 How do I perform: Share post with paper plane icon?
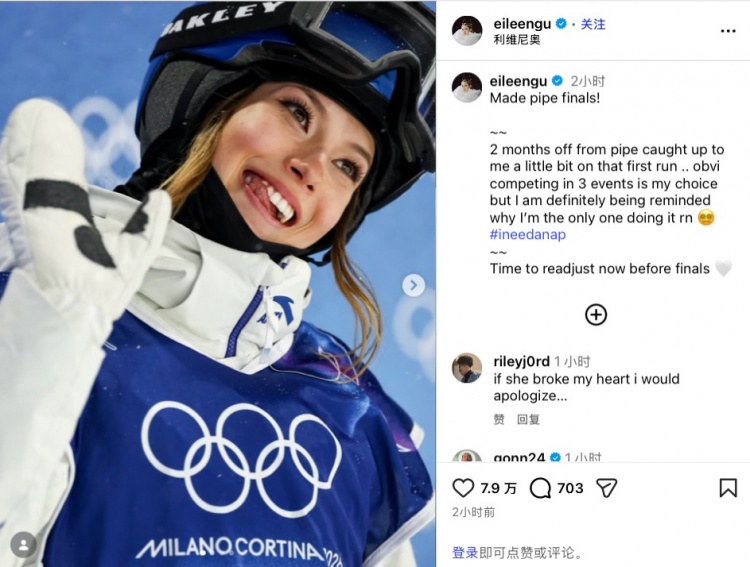[607, 488]
